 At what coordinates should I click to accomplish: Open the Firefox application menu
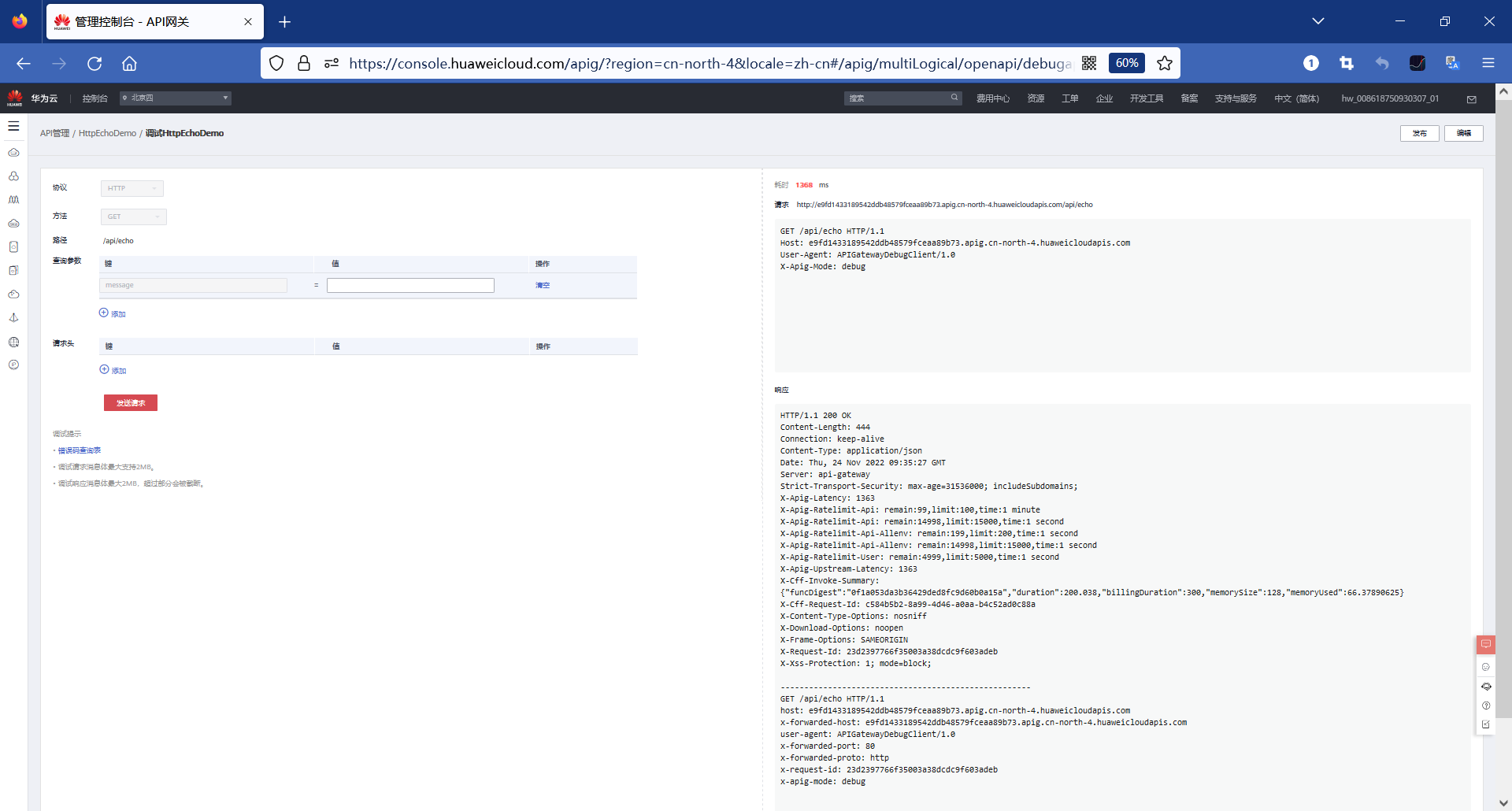coord(1488,63)
